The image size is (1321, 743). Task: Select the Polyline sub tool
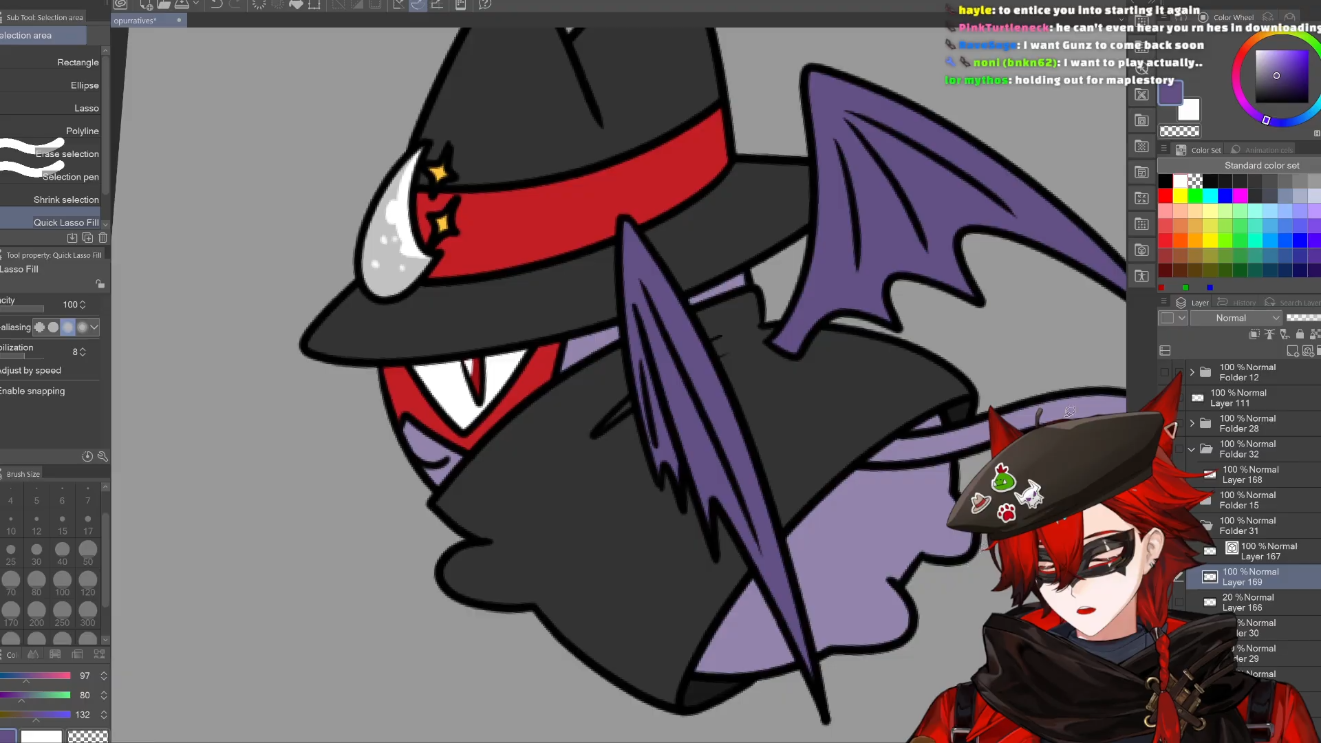coord(52,131)
